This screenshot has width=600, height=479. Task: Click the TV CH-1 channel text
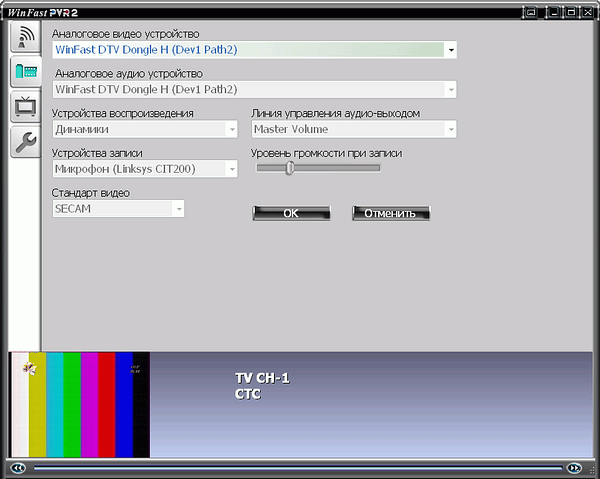pyautogui.click(x=262, y=378)
